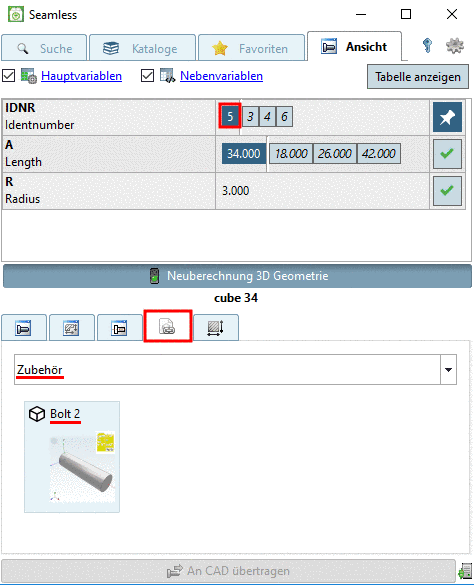This screenshot has width=474, height=585.
Task: Click the Radius value 3.000
Action: click(236, 191)
